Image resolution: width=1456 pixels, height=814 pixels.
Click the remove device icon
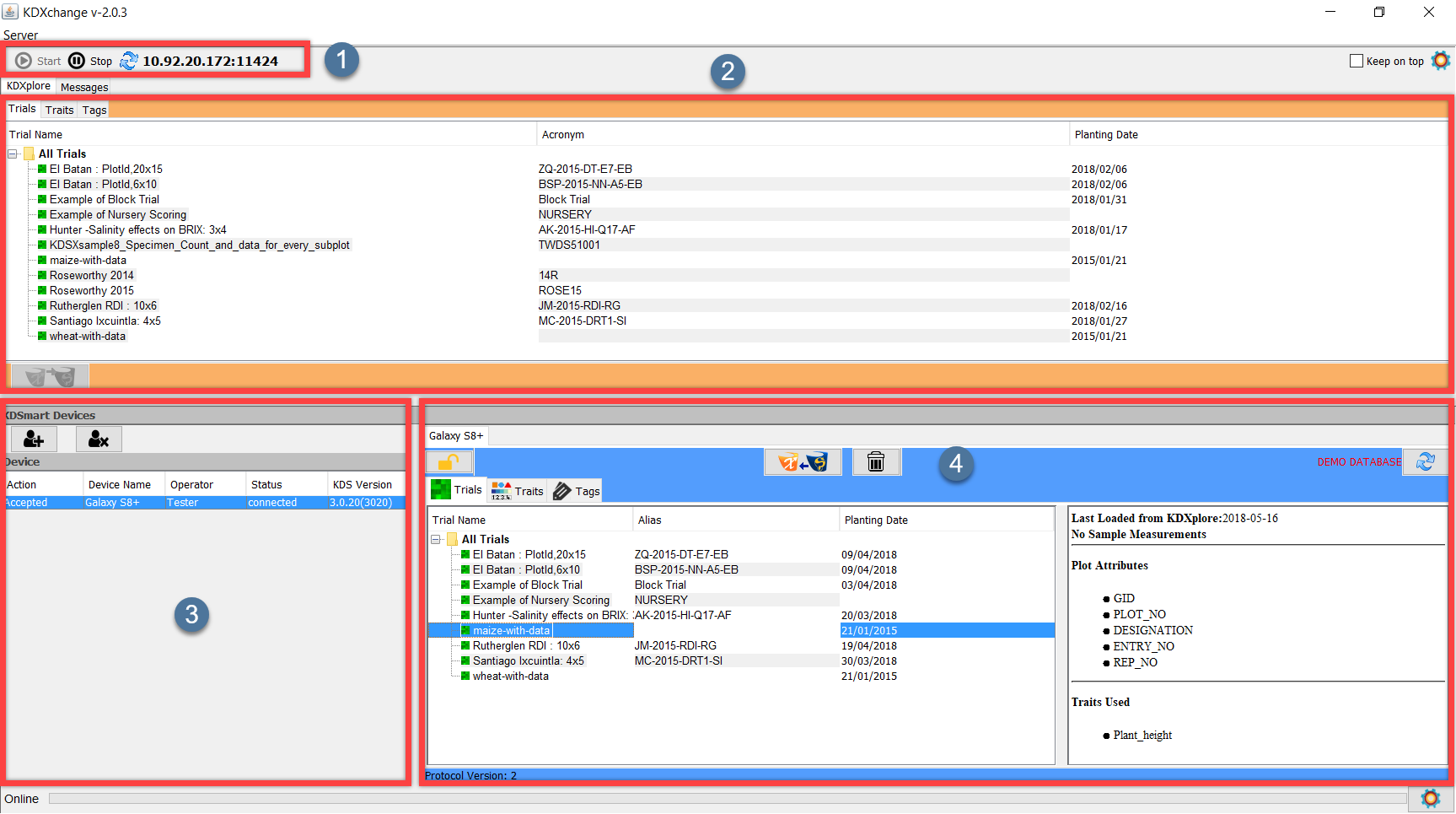click(x=99, y=439)
